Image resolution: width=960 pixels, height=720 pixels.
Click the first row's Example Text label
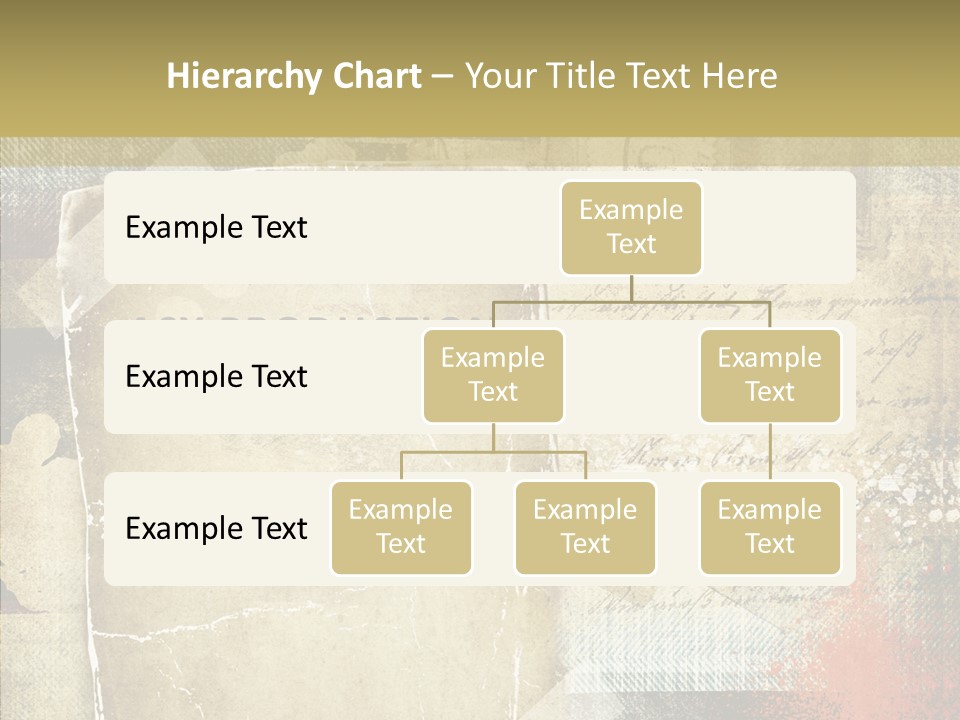(216, 228)
